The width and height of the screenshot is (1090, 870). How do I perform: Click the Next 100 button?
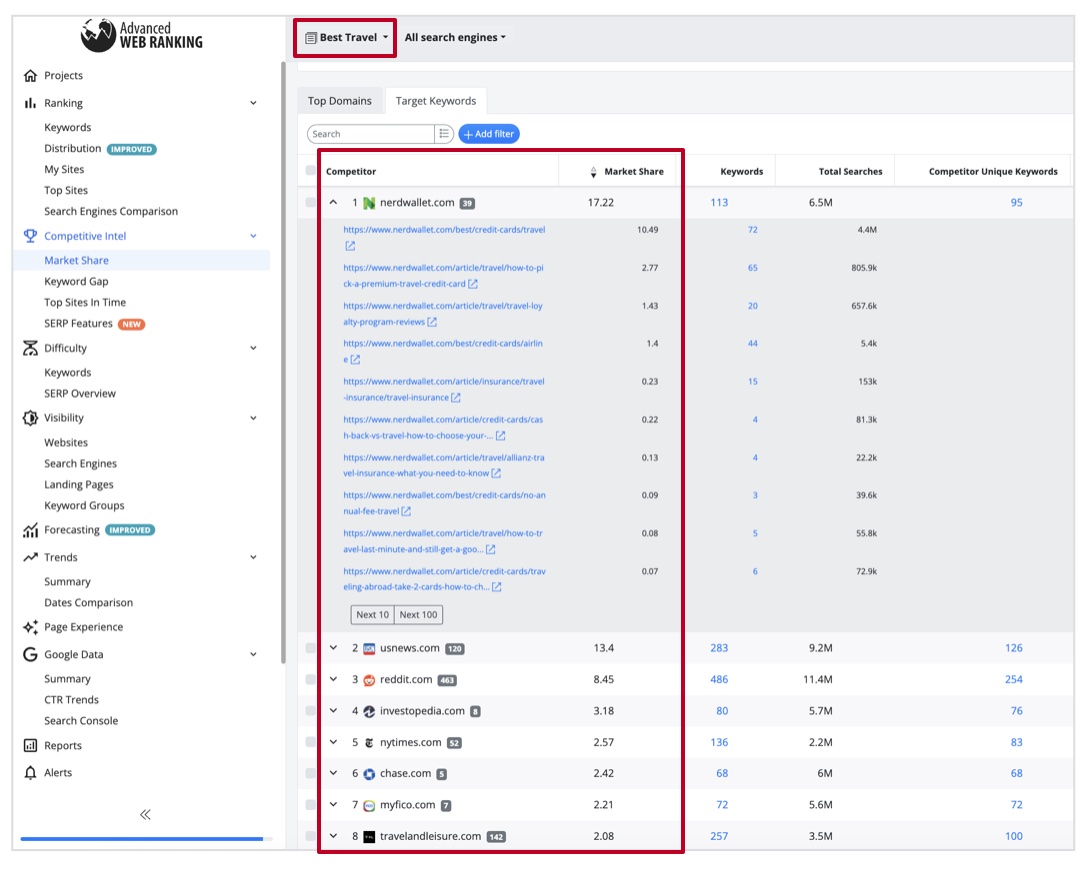[418, 614]
